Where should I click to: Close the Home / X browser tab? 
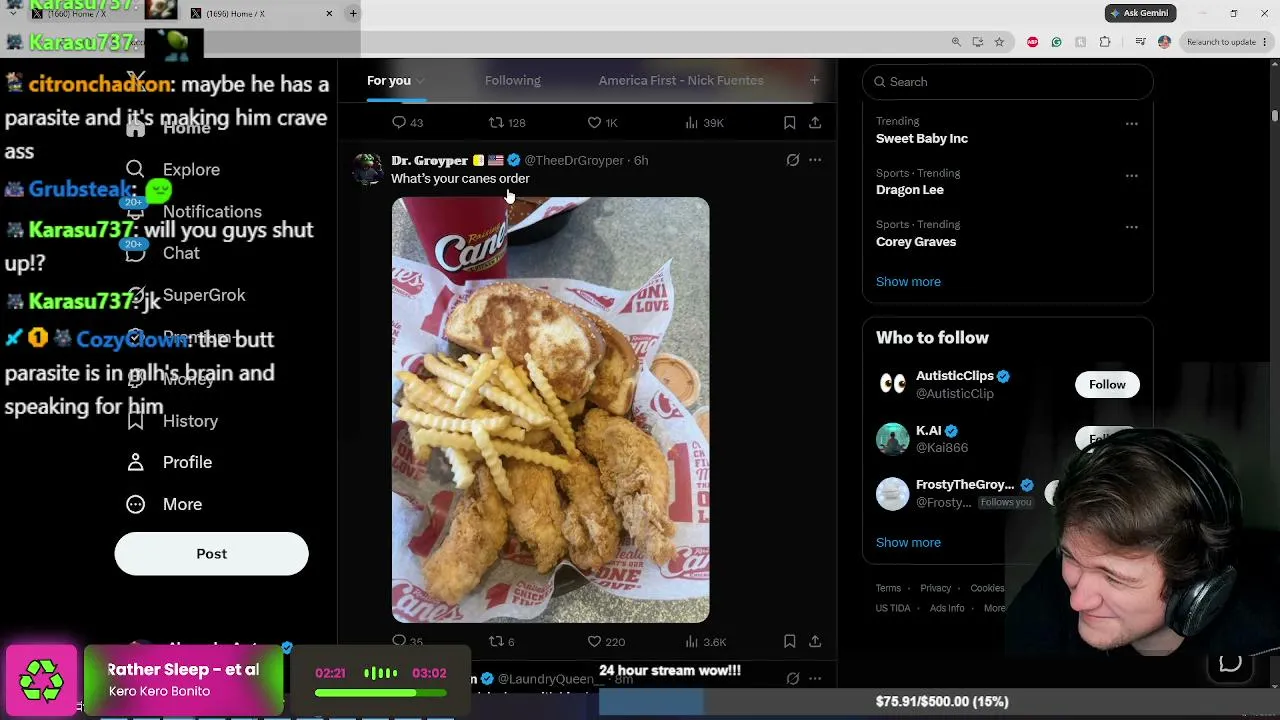[x=329, y=13]
